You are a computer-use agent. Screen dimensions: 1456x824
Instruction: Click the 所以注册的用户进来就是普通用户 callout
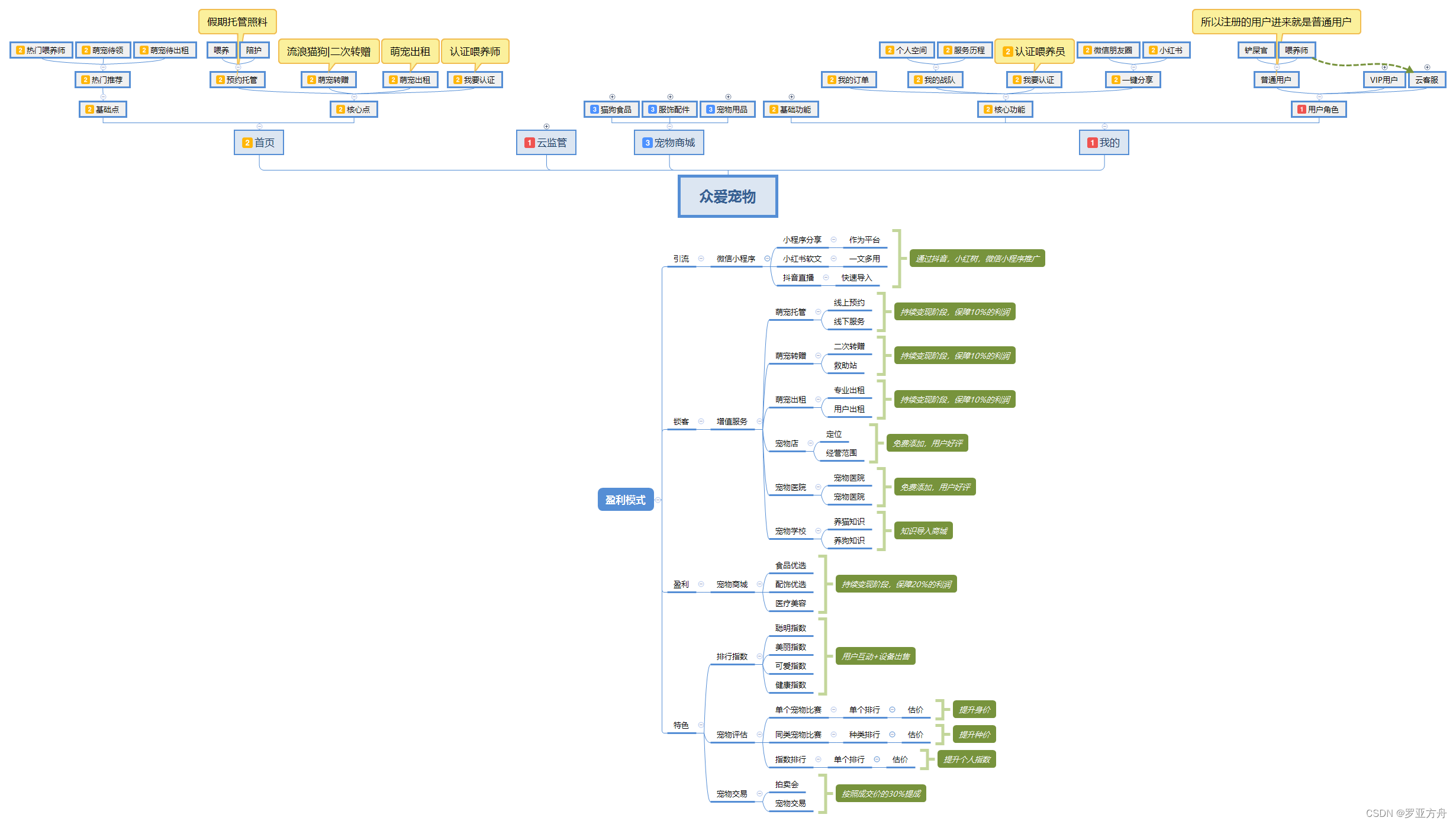point(1276,22)
